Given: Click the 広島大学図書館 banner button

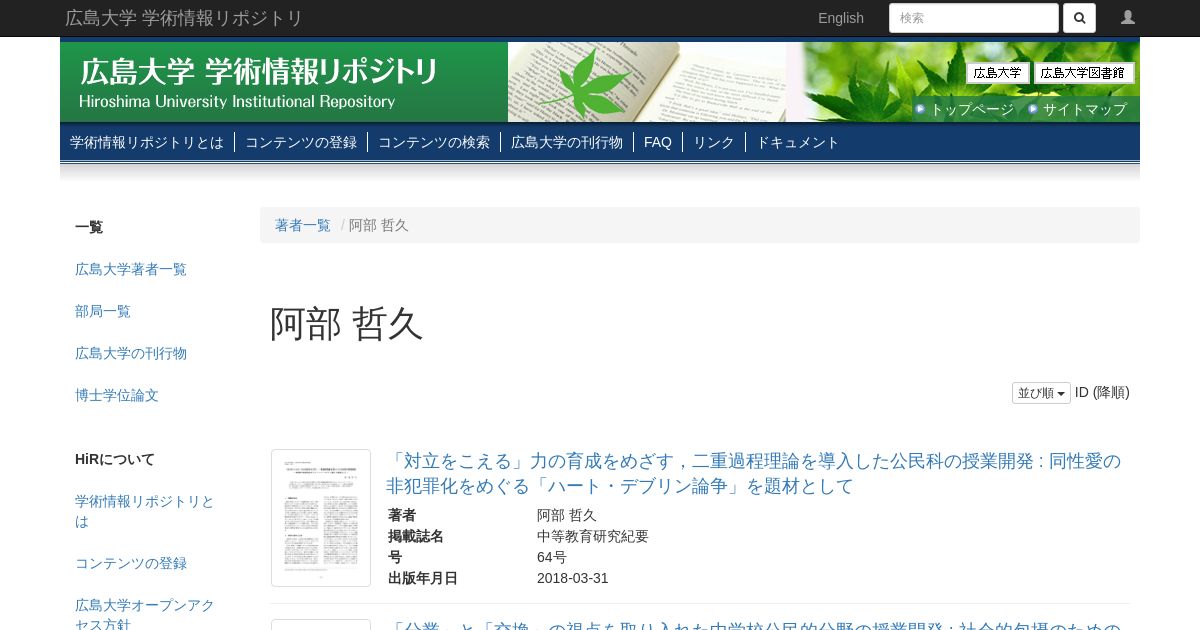Looking at the screenshot, I should pos(1084,73).
